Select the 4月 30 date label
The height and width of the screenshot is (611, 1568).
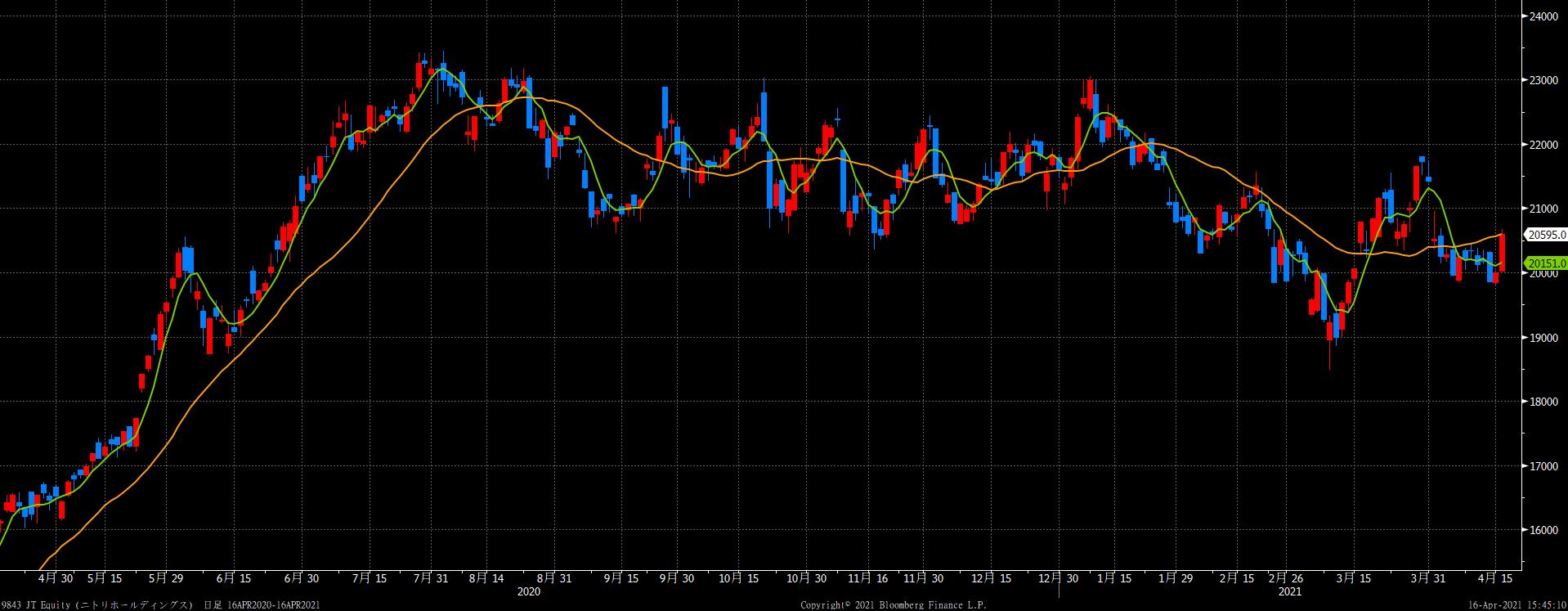pyautogui.click(x=56, y=578)
